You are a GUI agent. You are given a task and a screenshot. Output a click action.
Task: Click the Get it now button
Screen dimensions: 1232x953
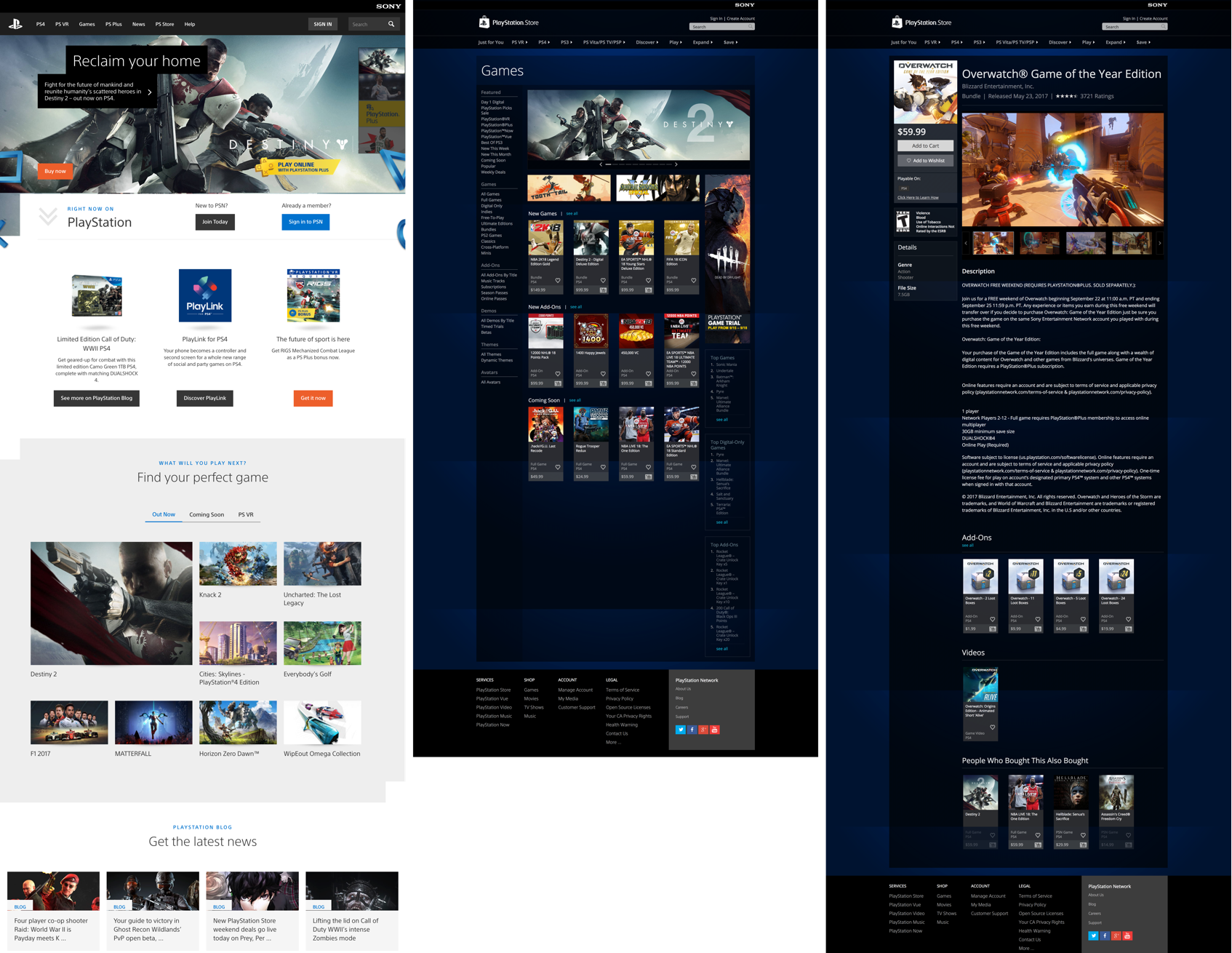click(x=313, y=398)
